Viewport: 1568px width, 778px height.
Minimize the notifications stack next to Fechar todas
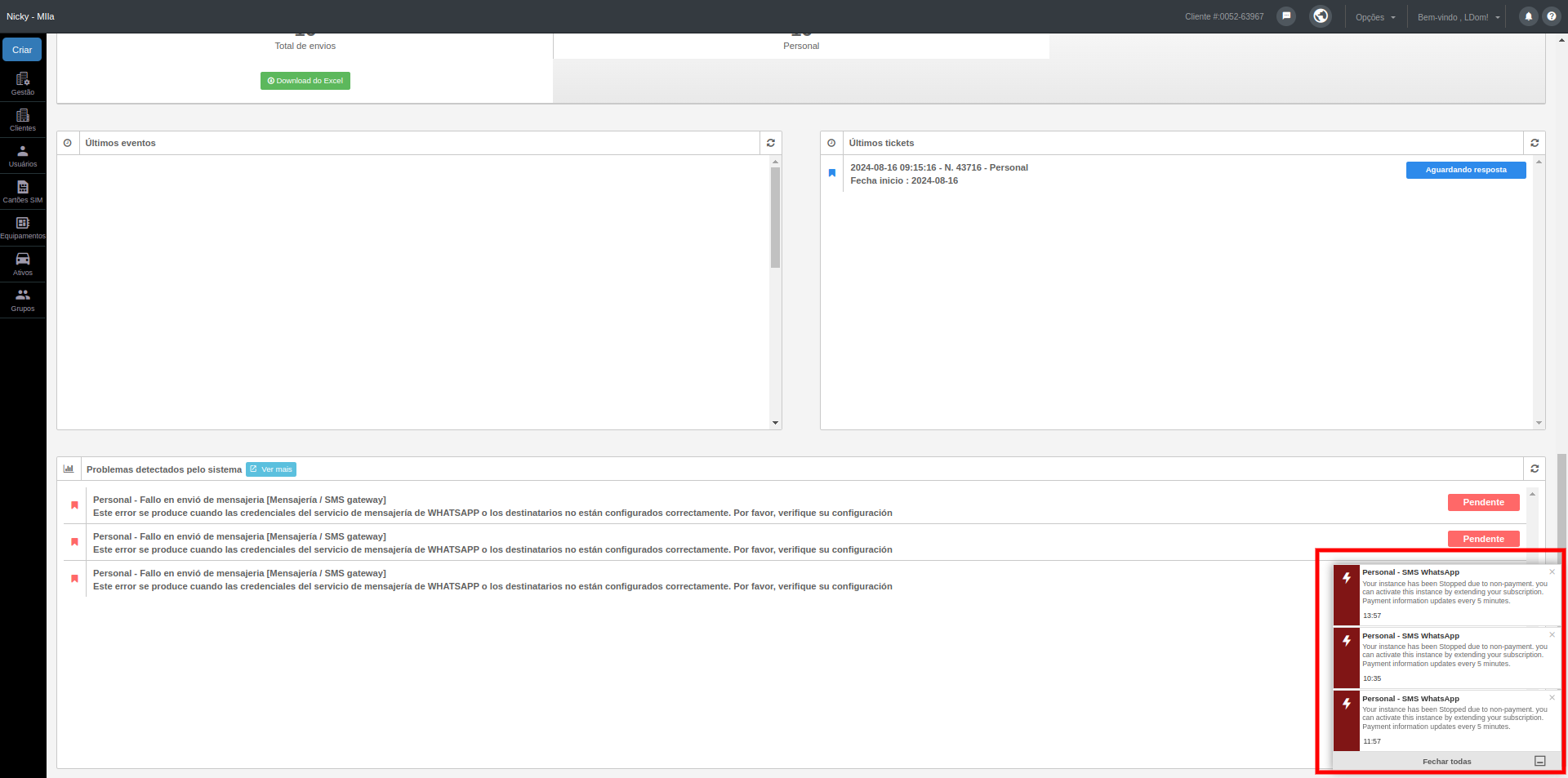1540,761
